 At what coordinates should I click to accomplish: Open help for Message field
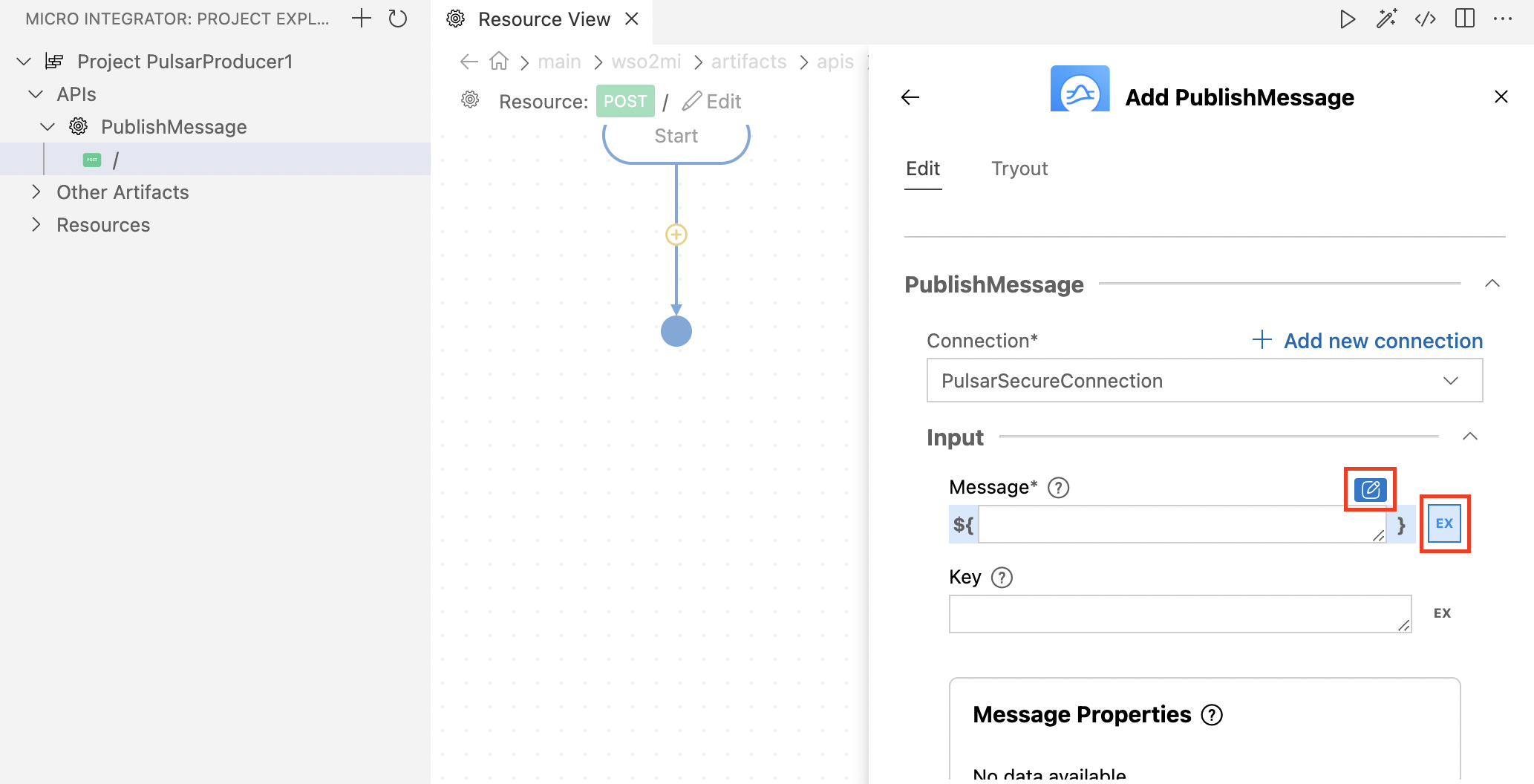[1058, 488]
